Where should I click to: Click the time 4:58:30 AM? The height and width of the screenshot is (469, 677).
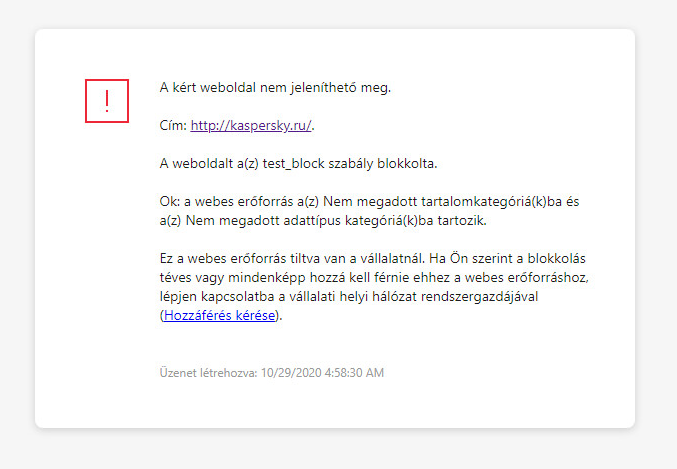(x=351, y=373)
